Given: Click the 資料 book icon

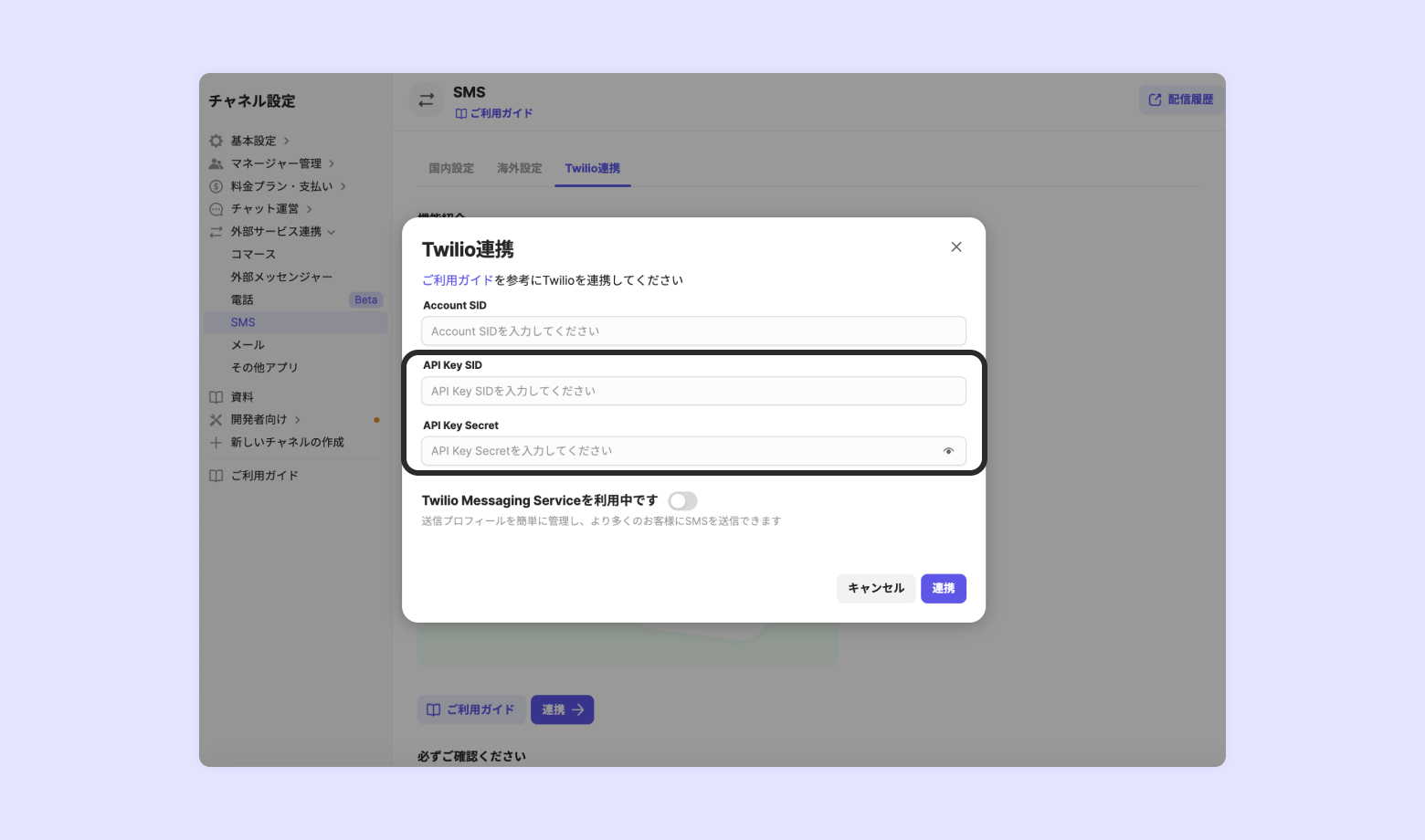Looking at the screenshot, I should coord(216,397).
